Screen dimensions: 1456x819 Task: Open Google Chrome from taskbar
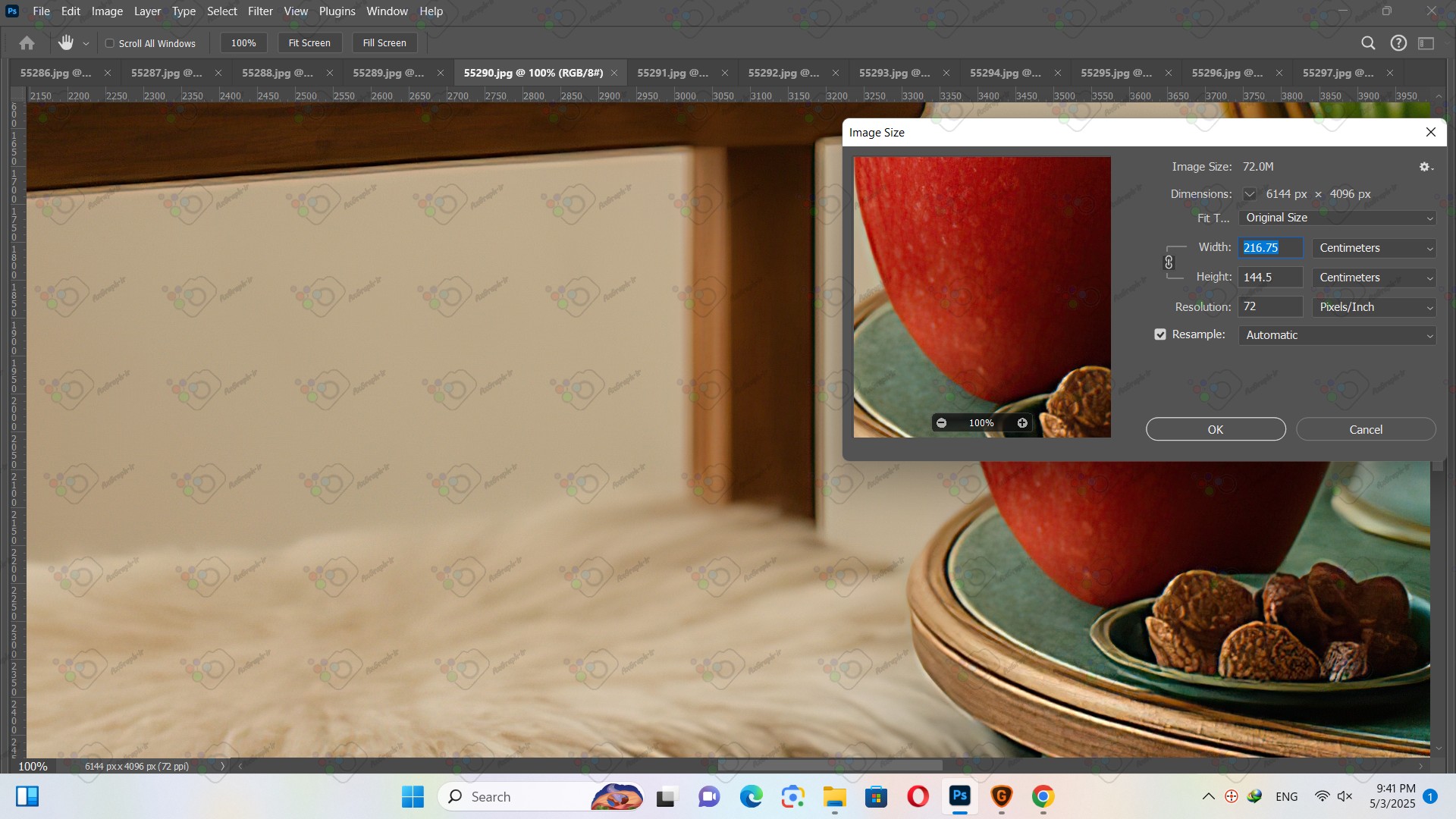tap(1043, 797)
